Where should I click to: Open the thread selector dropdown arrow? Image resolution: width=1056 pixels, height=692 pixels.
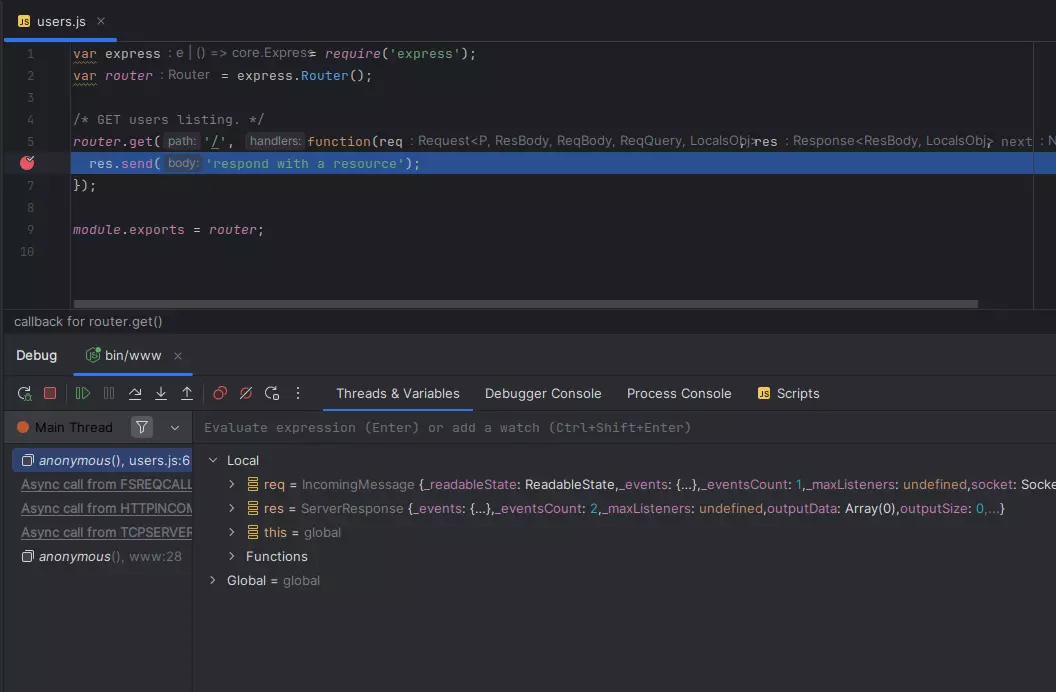tap(175, 428)
